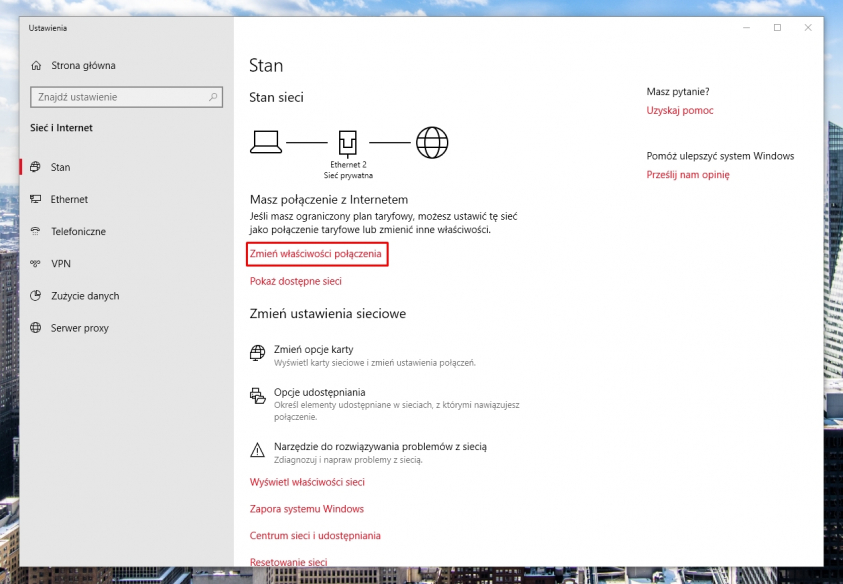Launch Narzędzie do rozwiązywania problemów z siecią
843x584 pixels.
click(x=380, y=447)
